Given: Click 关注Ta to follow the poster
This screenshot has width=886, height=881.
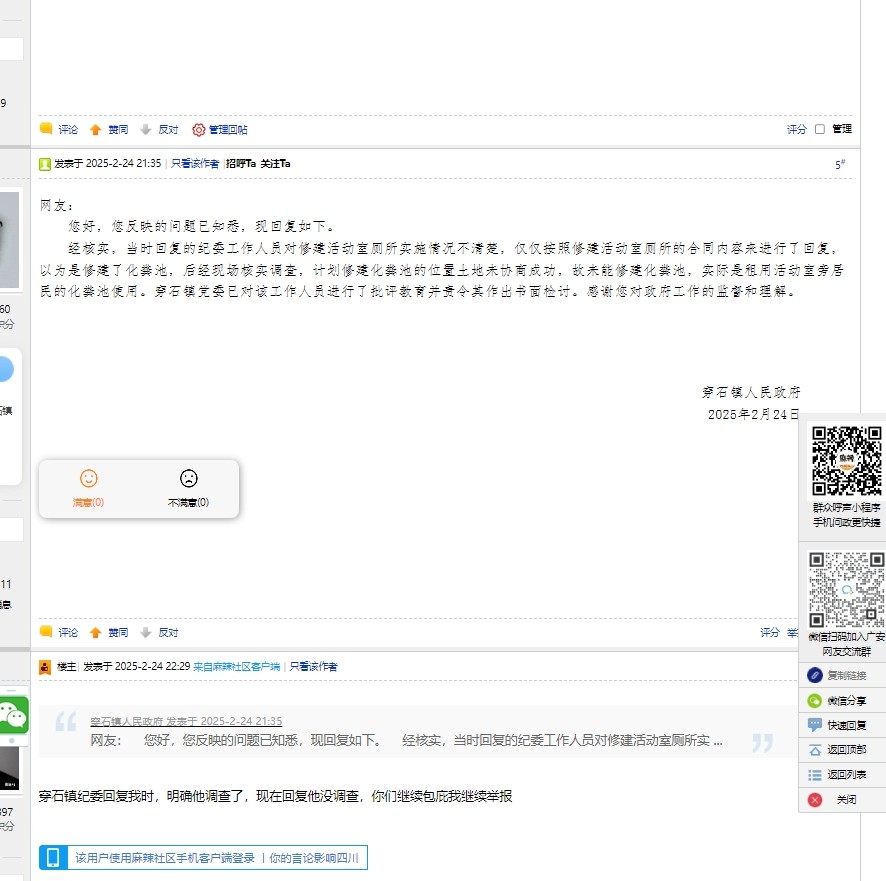Looking at the screenshot, I should (276, 163).
